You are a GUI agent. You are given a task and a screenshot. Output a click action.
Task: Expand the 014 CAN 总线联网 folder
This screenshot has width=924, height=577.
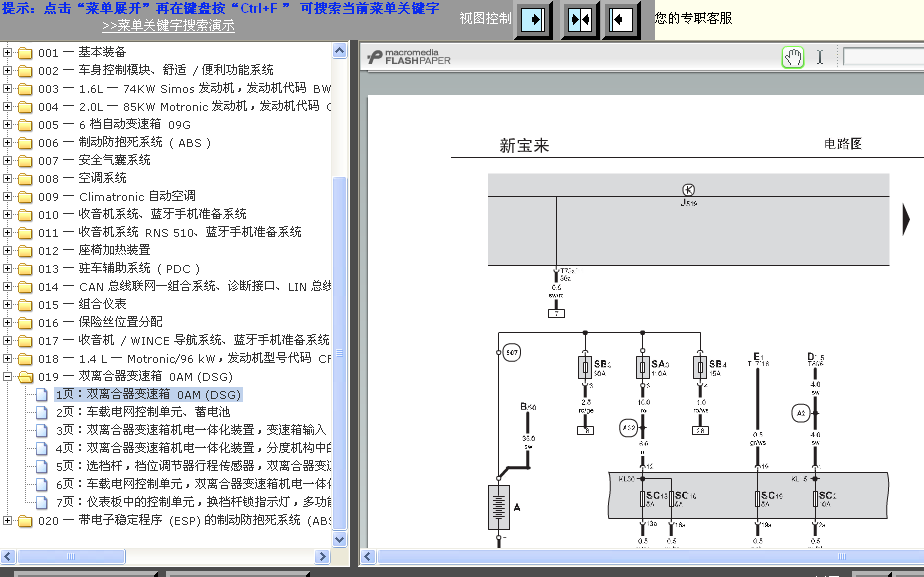8,286
